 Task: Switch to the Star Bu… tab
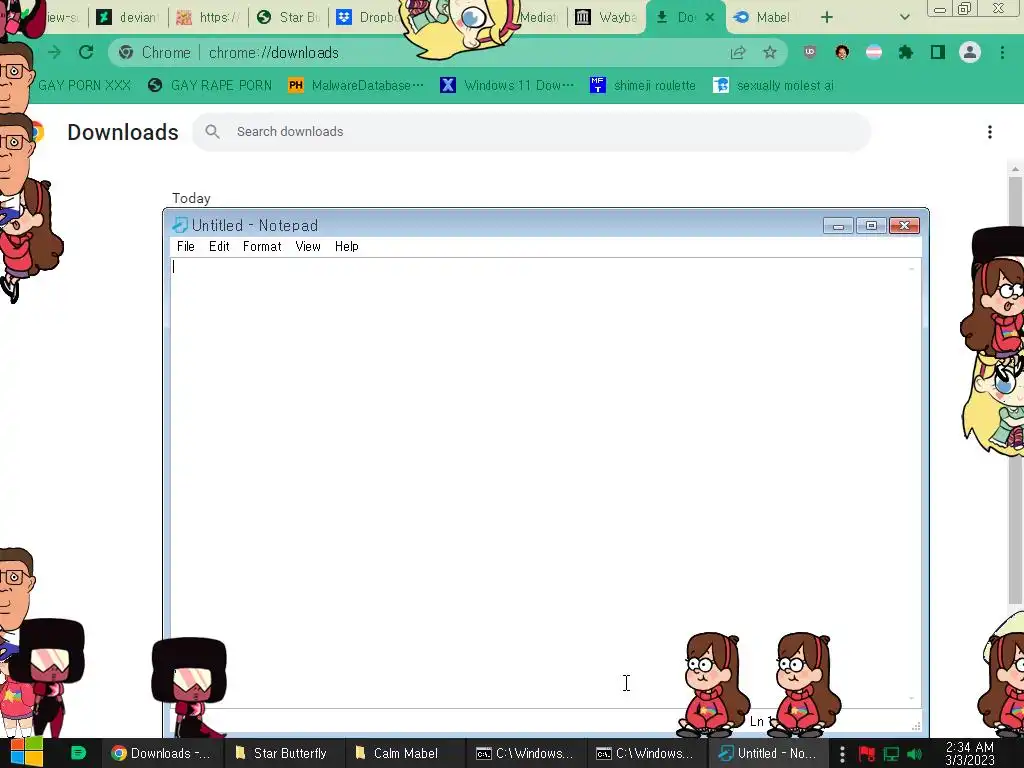click(x=289, y=18)
